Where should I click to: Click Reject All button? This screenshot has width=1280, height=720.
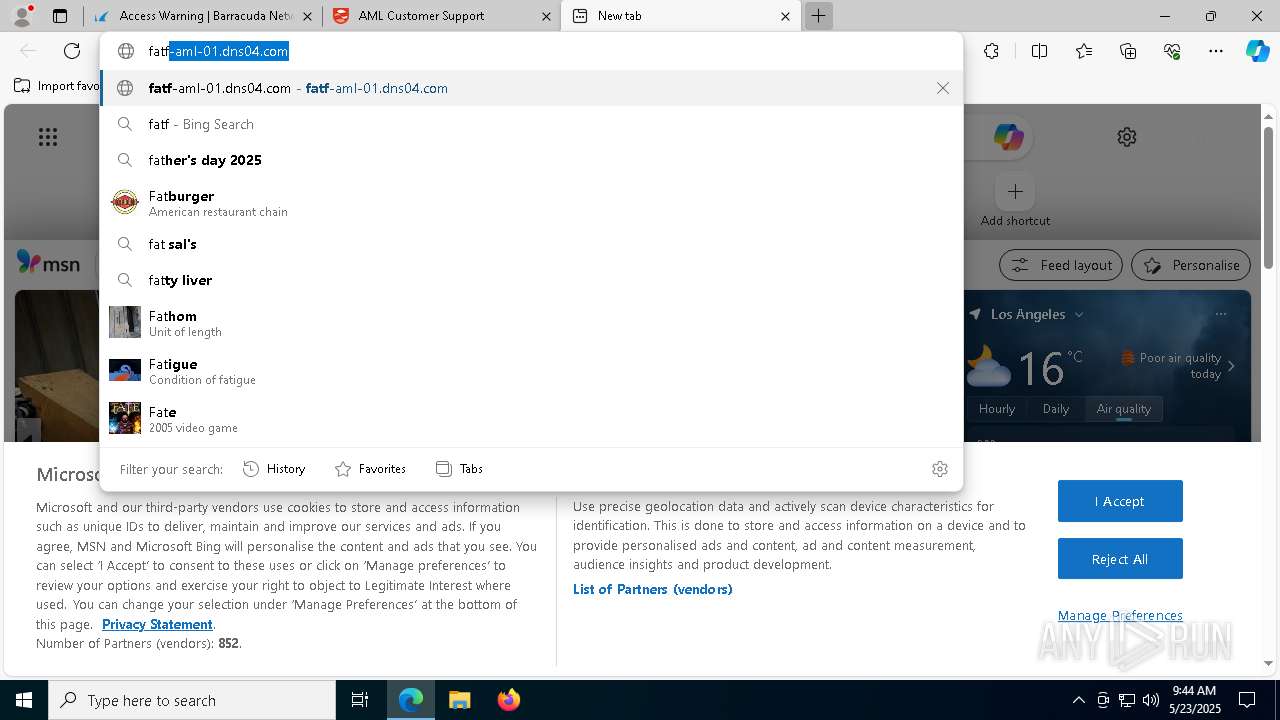pyautogui.click(x=1120, y=559)
